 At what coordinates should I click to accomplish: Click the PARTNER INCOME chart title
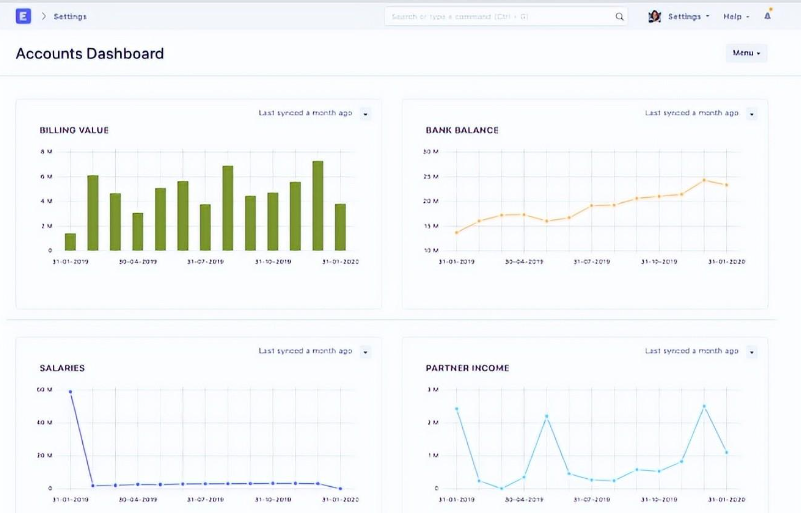pos(467,368)
